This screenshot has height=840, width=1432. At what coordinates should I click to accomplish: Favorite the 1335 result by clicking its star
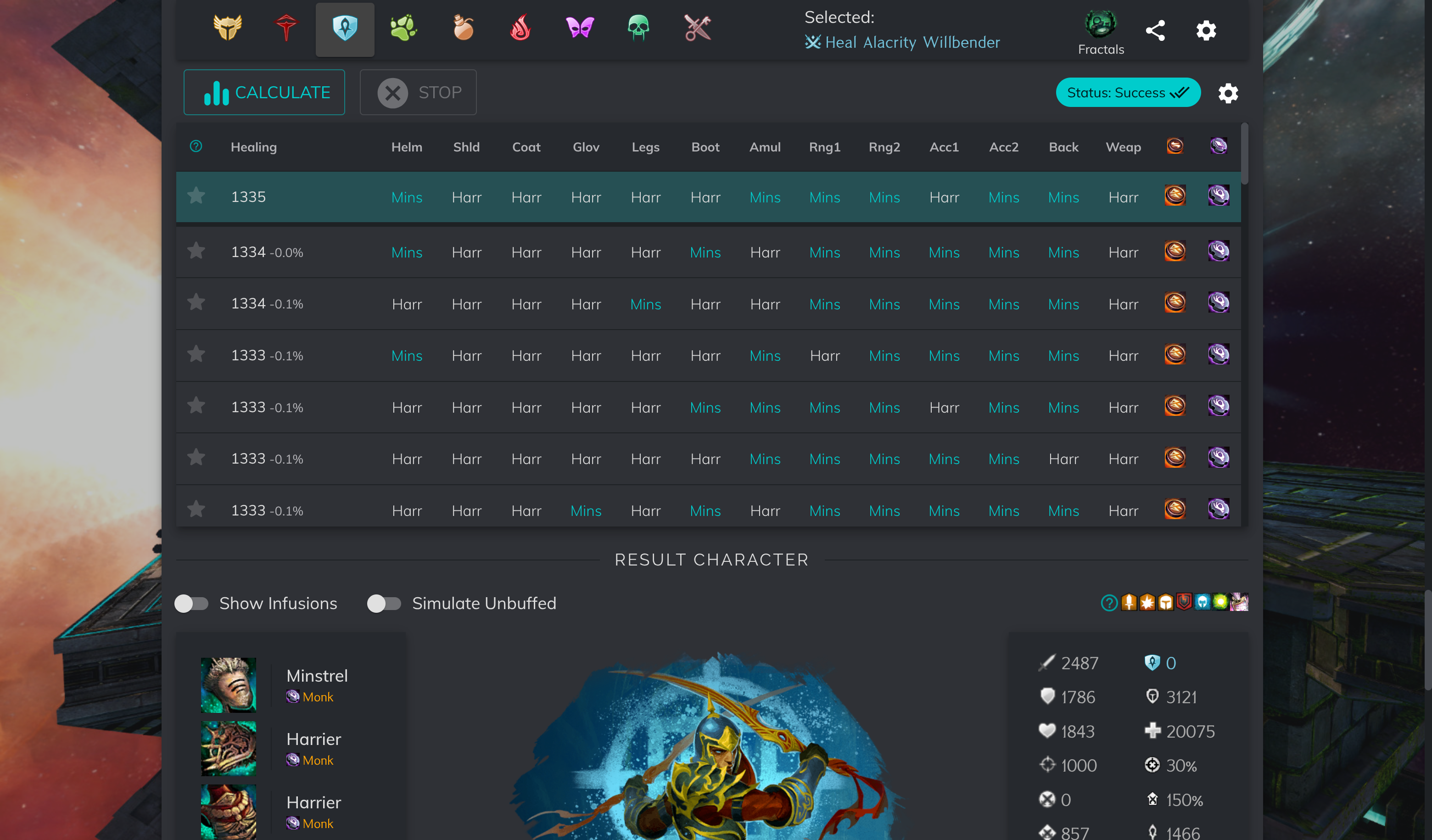pos(196,196)
